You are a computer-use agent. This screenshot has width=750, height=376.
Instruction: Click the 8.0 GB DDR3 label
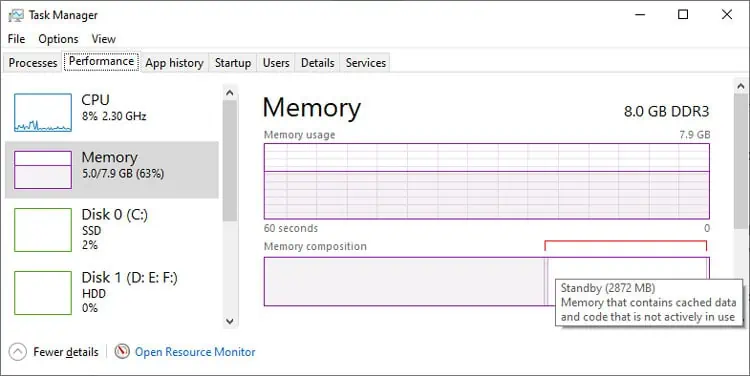(666, 111)
